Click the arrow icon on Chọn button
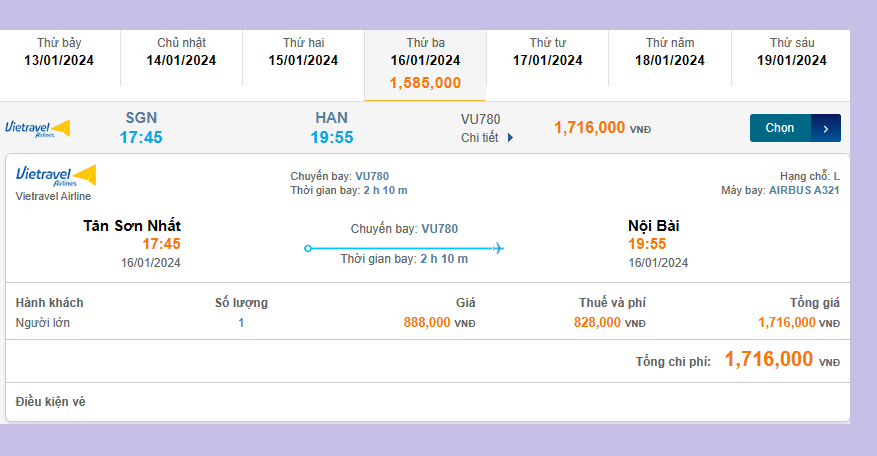The height and width of the screenshot is (456, 877). 825,128
